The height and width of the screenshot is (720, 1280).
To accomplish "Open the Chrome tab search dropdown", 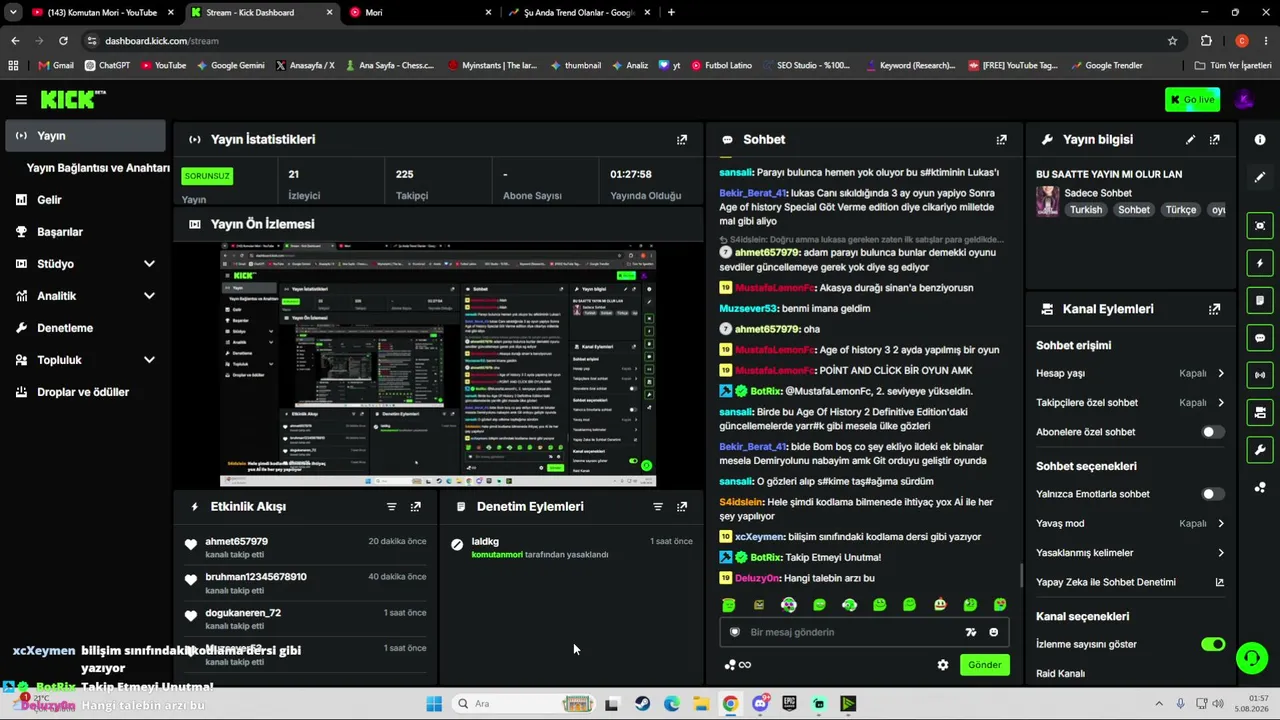I will pyautogui.click(x=13, y=12).
